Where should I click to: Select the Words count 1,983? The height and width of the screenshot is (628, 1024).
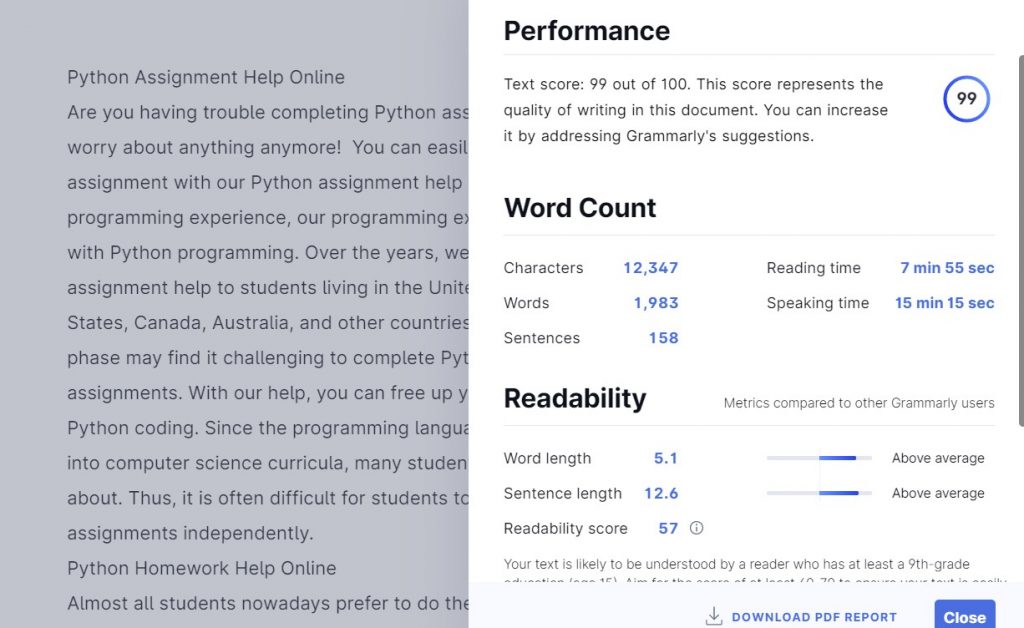(655, 303)
